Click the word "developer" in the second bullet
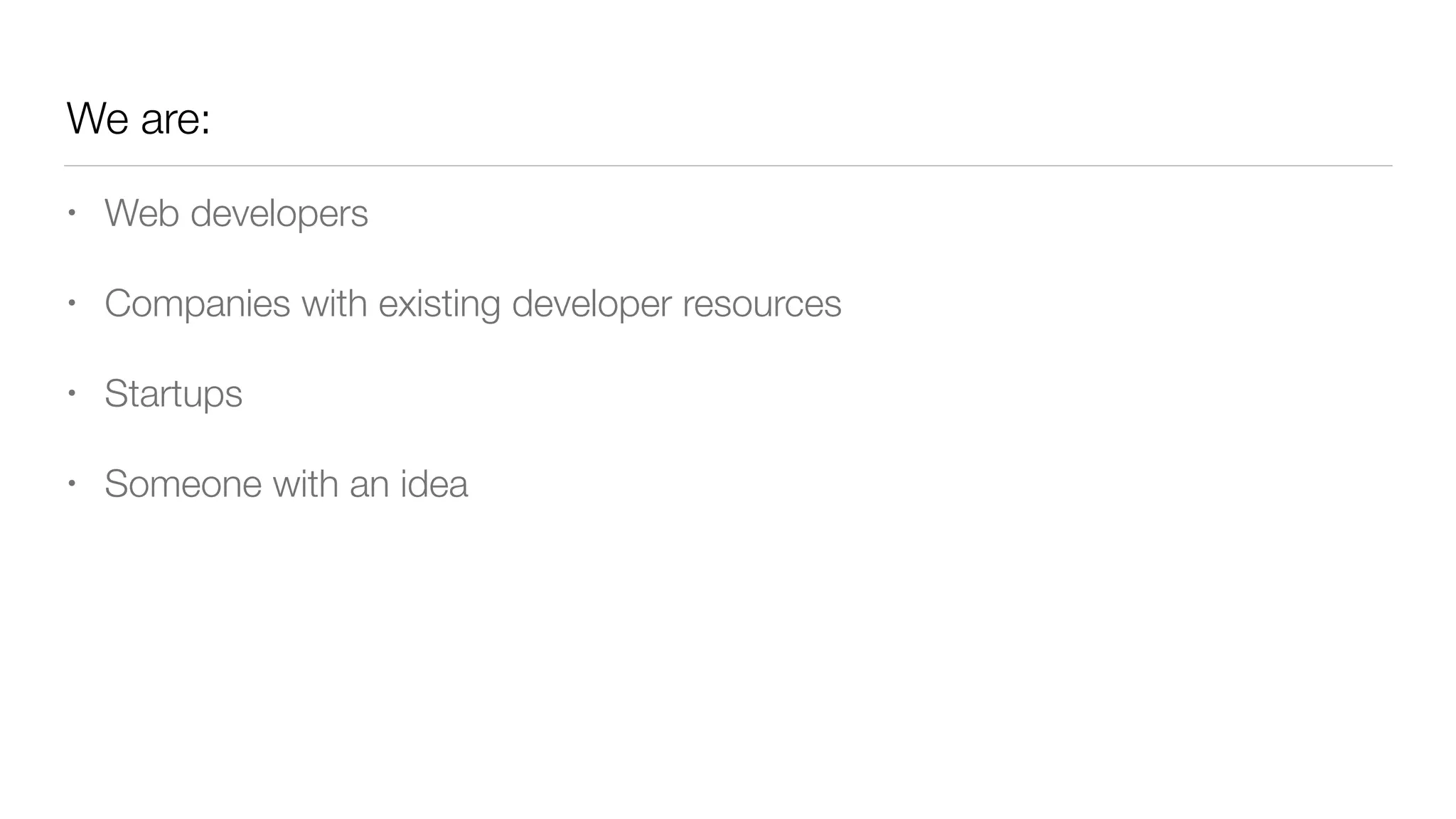This screenshot has height=819, width=1456. (x=591, y=304)
